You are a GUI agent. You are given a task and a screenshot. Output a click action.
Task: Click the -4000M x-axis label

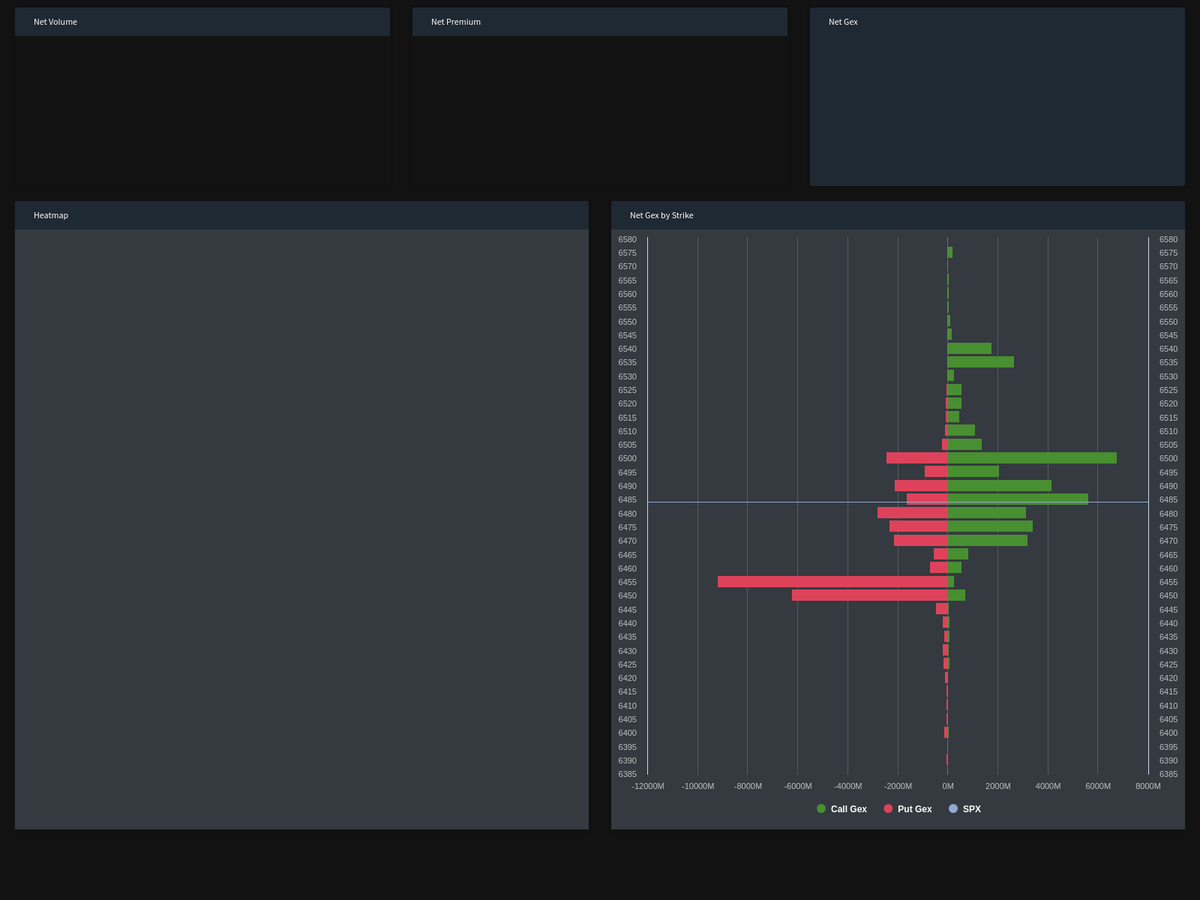click(x=848, y=786)
